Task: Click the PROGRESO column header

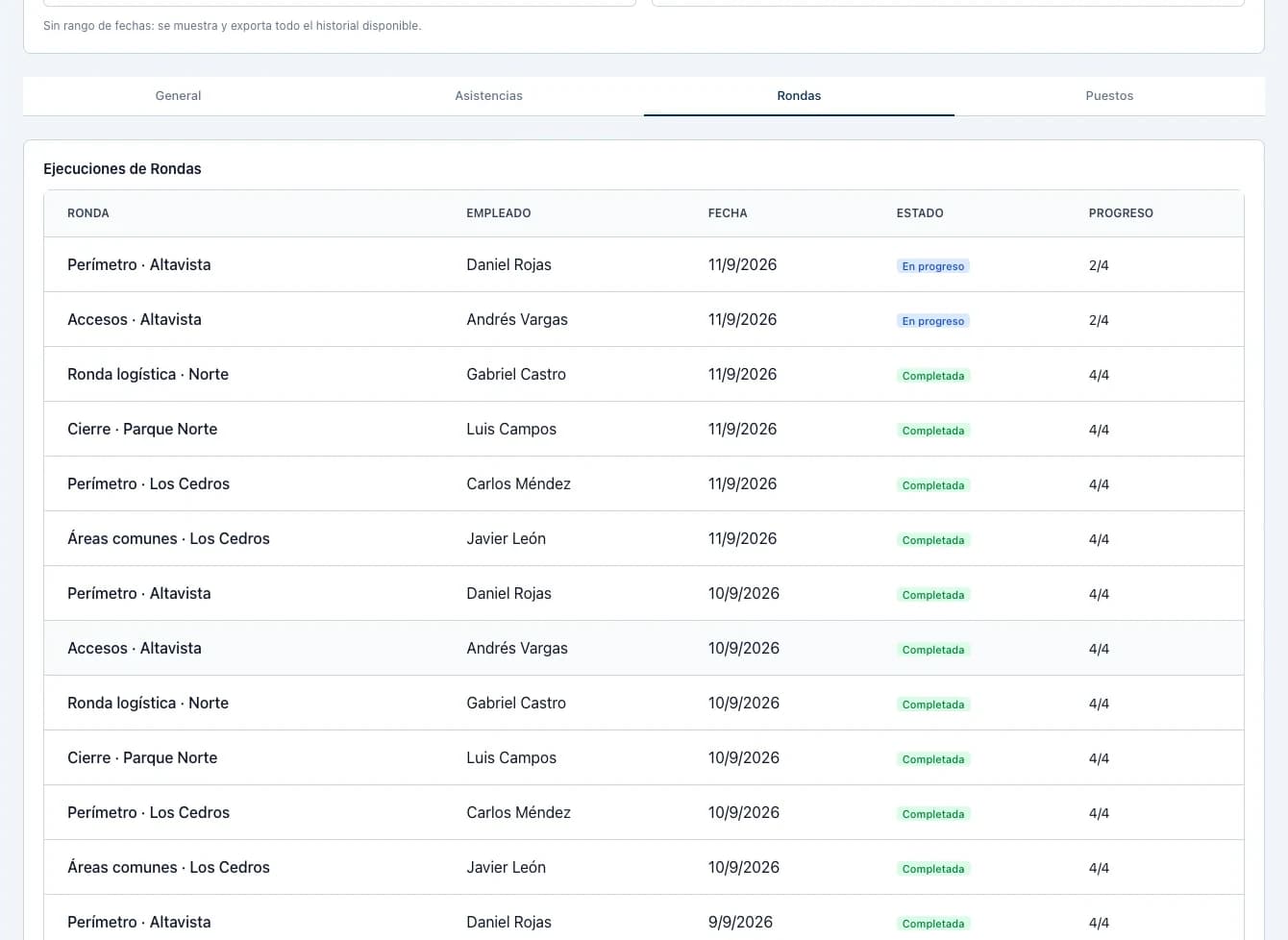Action: click(x=1121, y=213)
